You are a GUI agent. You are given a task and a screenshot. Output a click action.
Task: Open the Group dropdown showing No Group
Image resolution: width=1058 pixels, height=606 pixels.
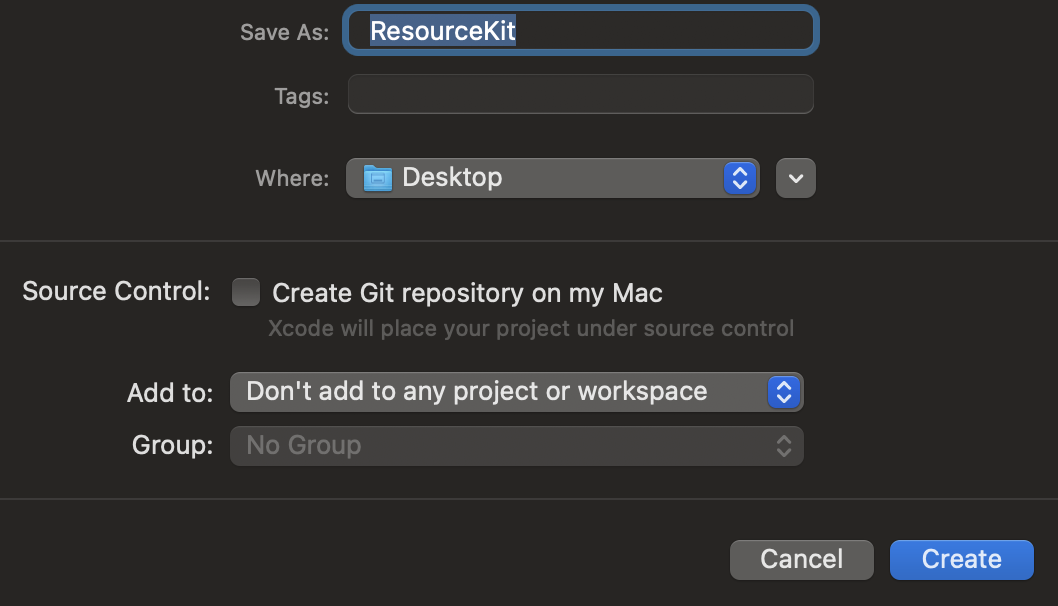pos(516,446)
